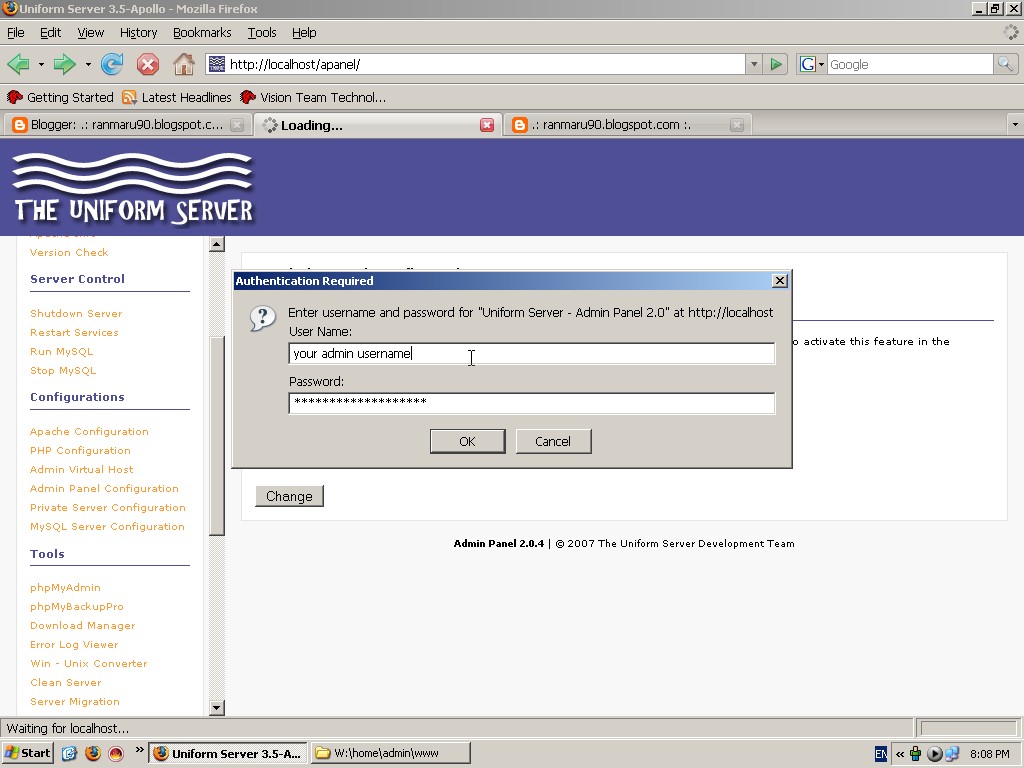Open Latest Headlines feed bookmark

(177, 97)
